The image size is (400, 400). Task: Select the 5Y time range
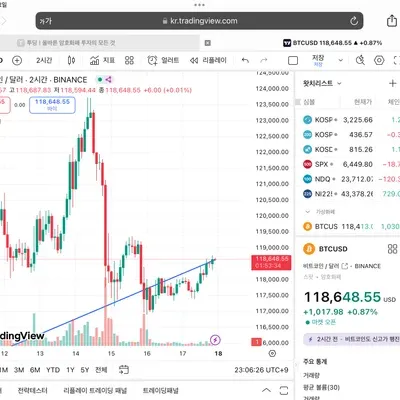85,370
